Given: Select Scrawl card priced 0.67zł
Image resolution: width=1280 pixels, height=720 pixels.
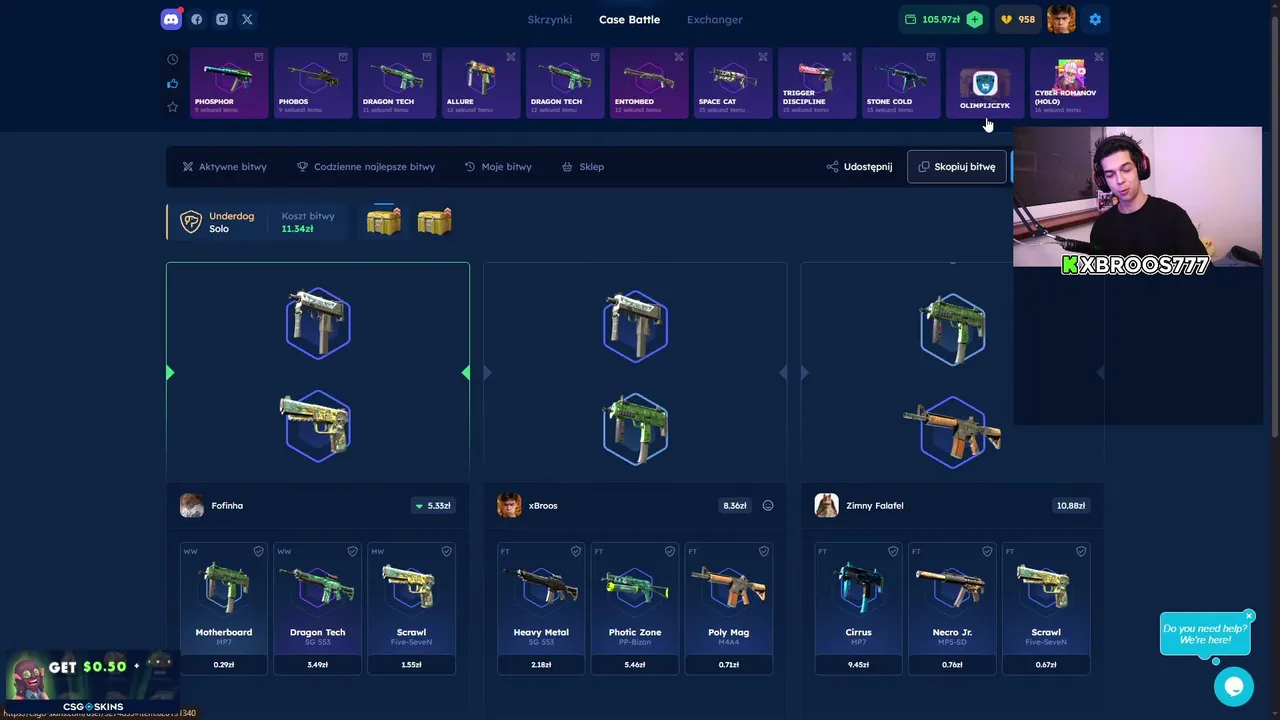Looking at the screenshot, I should pyautogui.click(x=1046, y=608).
